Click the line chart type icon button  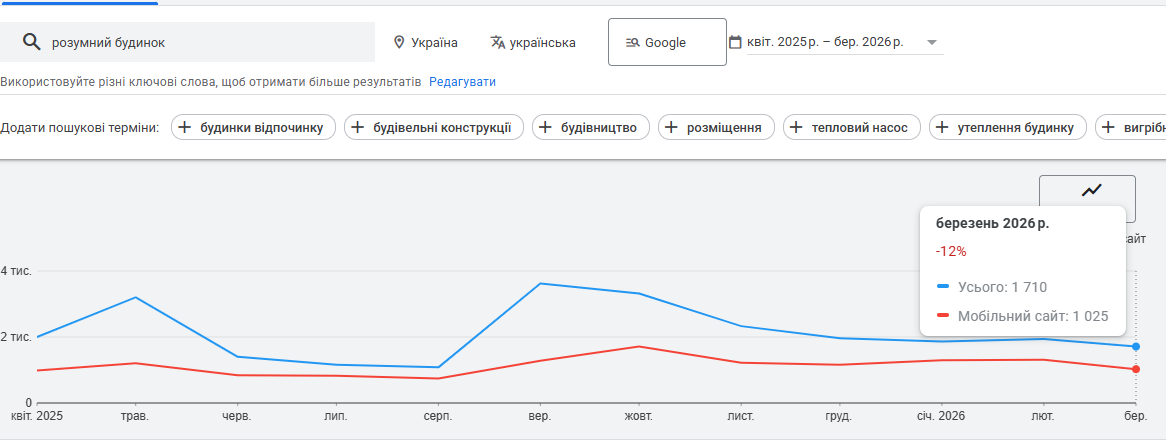1091,190
